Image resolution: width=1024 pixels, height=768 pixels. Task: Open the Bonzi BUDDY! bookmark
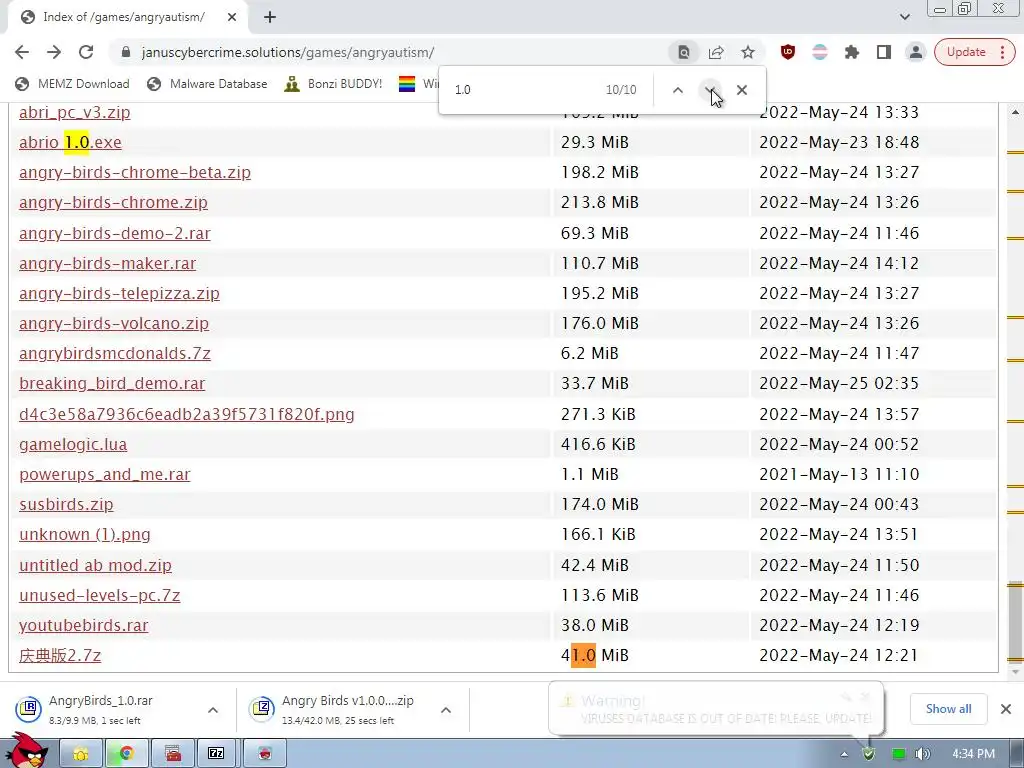(333, 84)
